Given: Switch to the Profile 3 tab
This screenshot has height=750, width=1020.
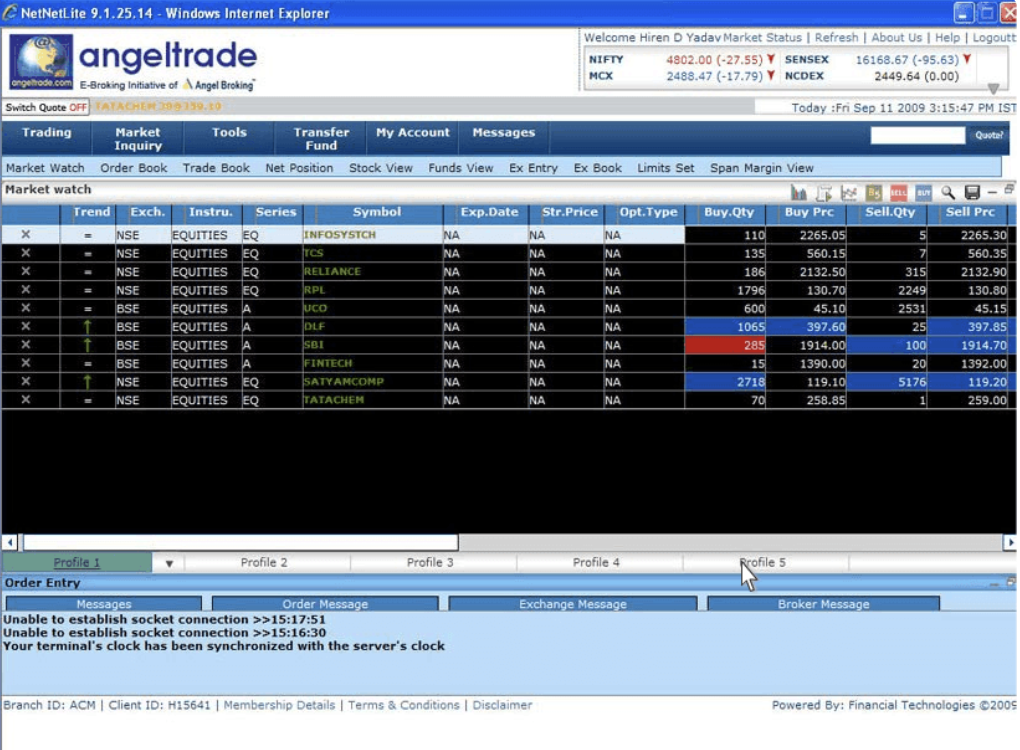Looking at the screenshot, I should 430,563.
